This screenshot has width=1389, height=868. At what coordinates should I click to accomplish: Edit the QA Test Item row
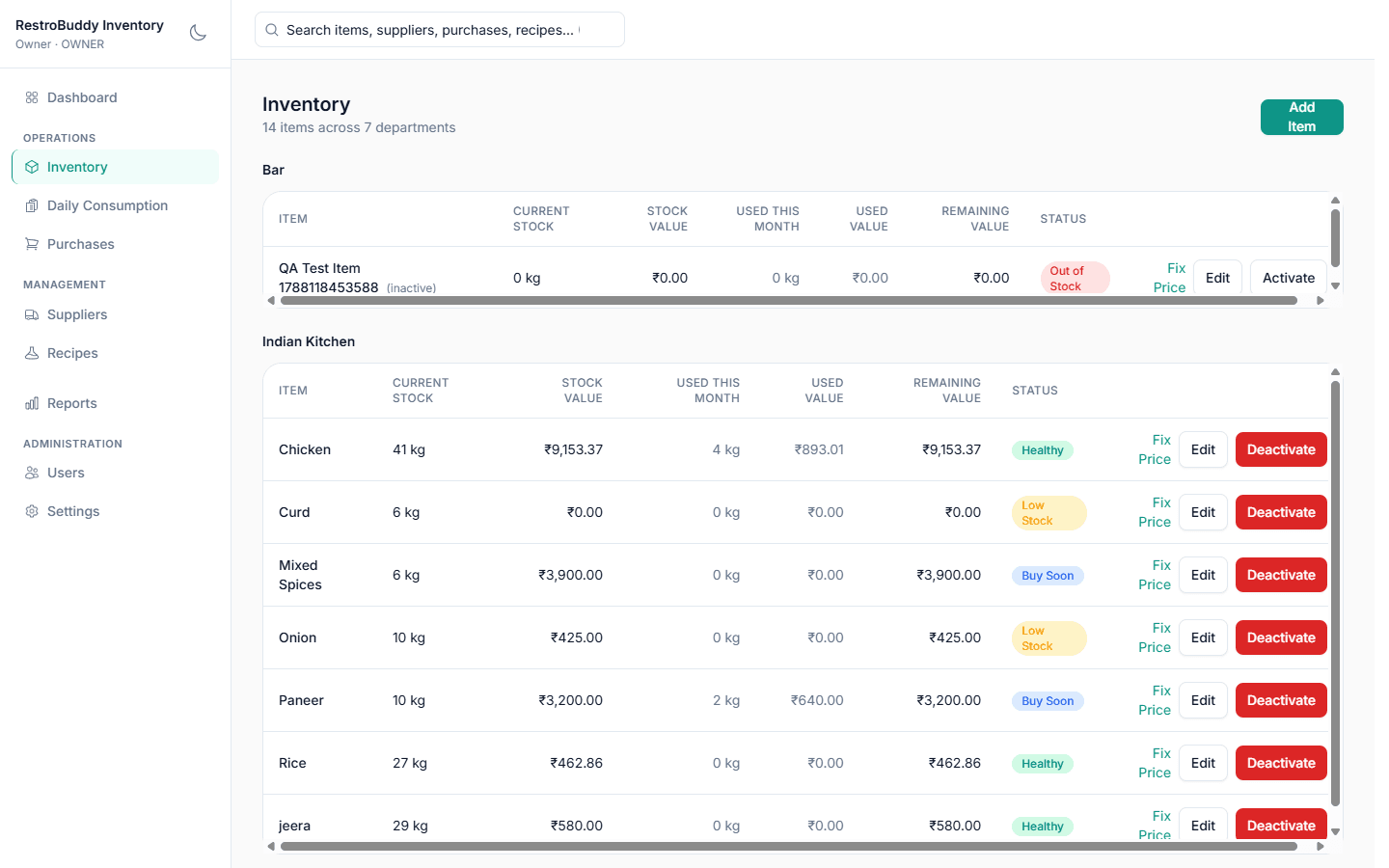pyautogui.click(x=1217, y=278)
